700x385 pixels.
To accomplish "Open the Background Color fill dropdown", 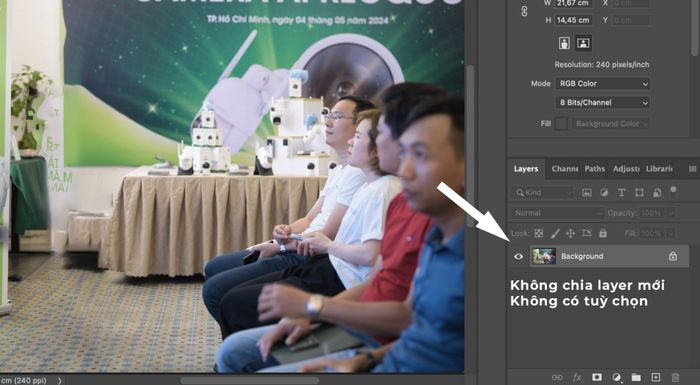I will pos(610,124).
